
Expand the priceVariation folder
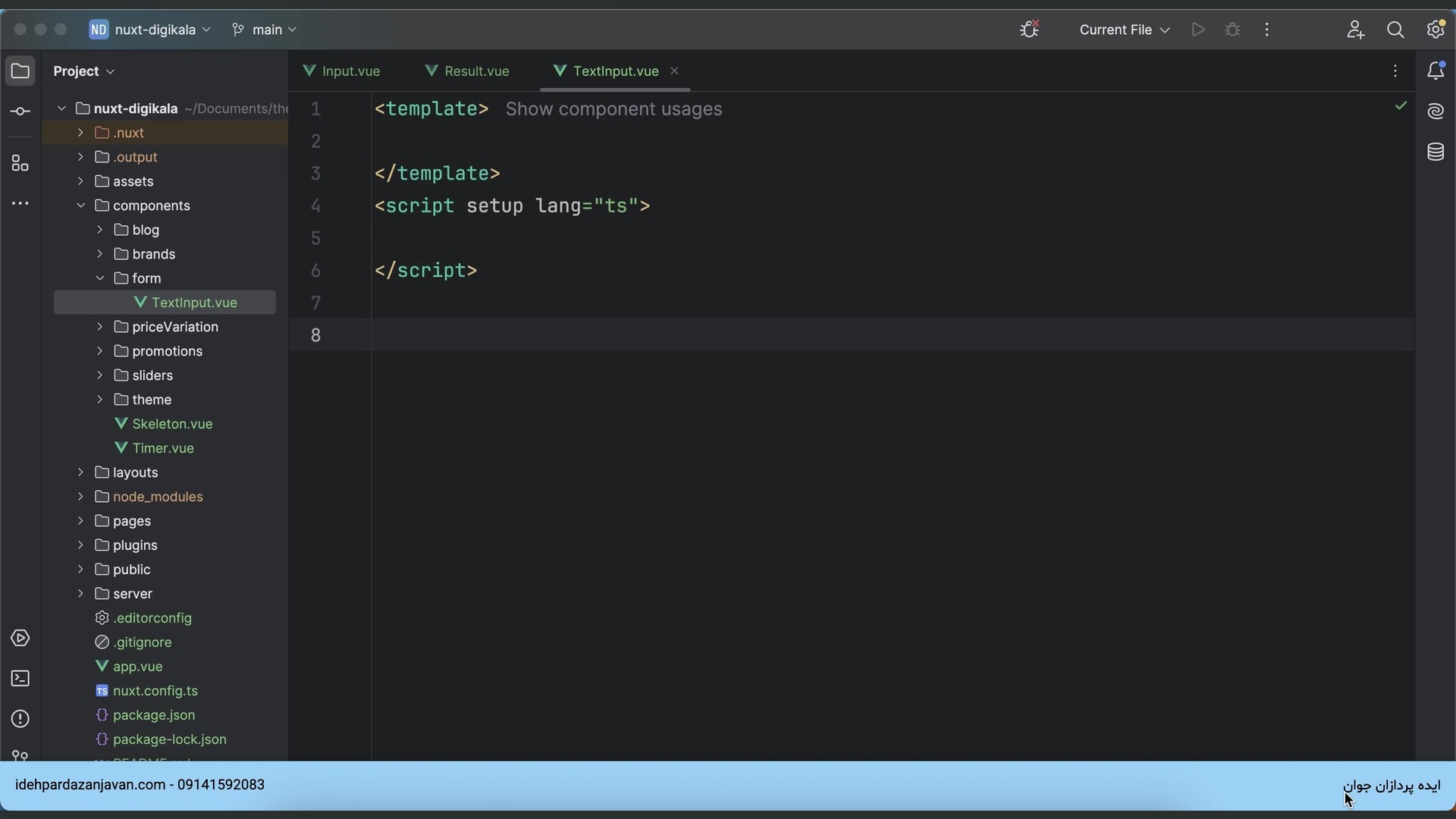tap(99, 327)
